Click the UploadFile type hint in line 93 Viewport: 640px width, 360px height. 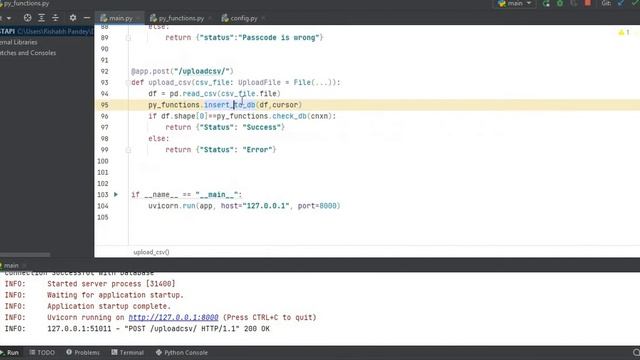coord(259,82)
